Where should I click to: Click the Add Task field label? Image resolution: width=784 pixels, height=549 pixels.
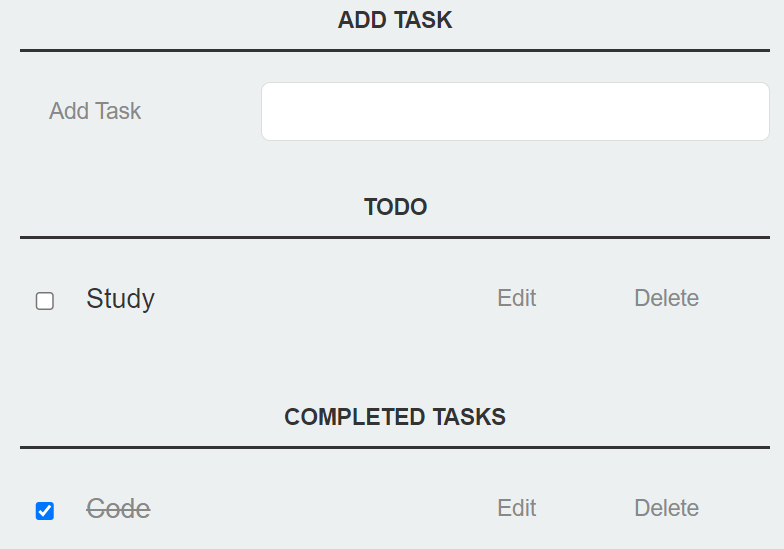[x=95, y=111]
